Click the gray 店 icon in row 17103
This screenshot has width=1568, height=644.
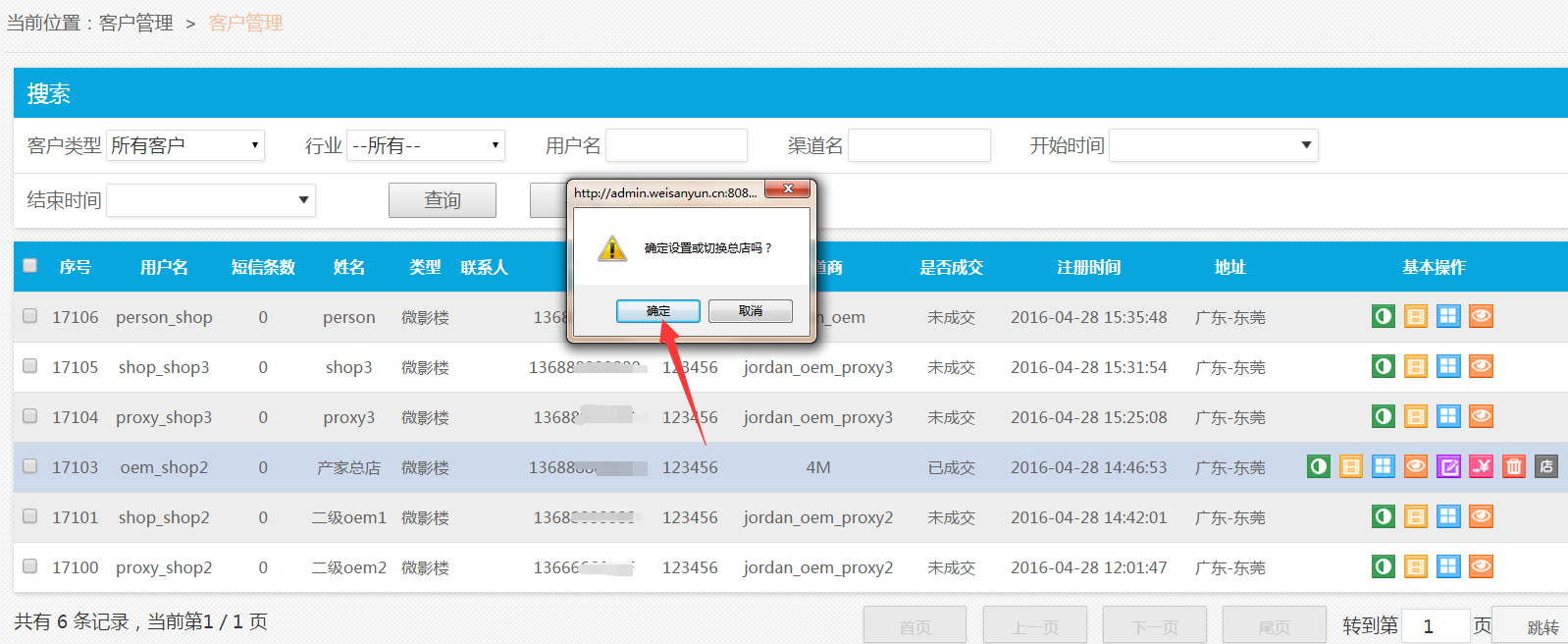pos(1546,466)
